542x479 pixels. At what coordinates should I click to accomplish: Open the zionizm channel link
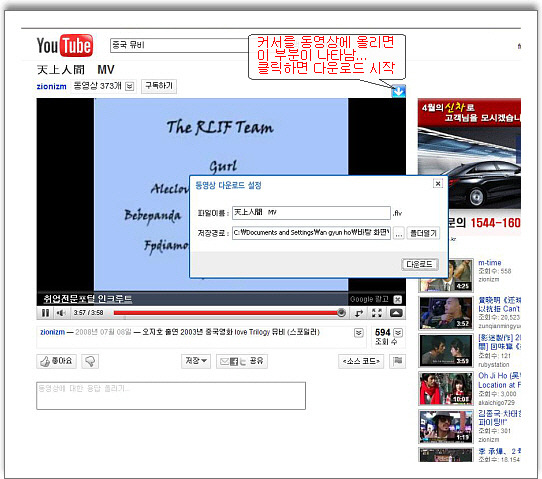[x=52, y=86]
